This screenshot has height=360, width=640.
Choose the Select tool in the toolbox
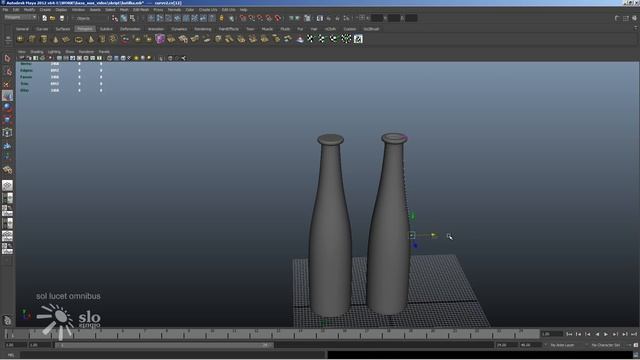click(7, 58)
